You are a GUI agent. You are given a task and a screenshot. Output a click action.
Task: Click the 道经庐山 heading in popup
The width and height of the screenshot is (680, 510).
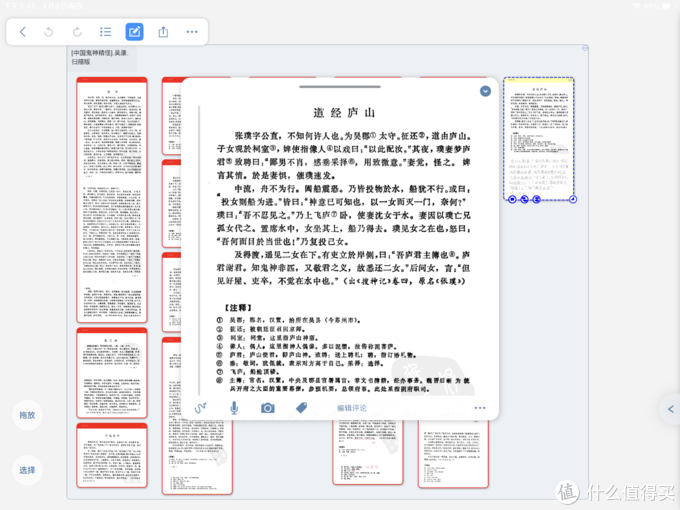point(344,113)
